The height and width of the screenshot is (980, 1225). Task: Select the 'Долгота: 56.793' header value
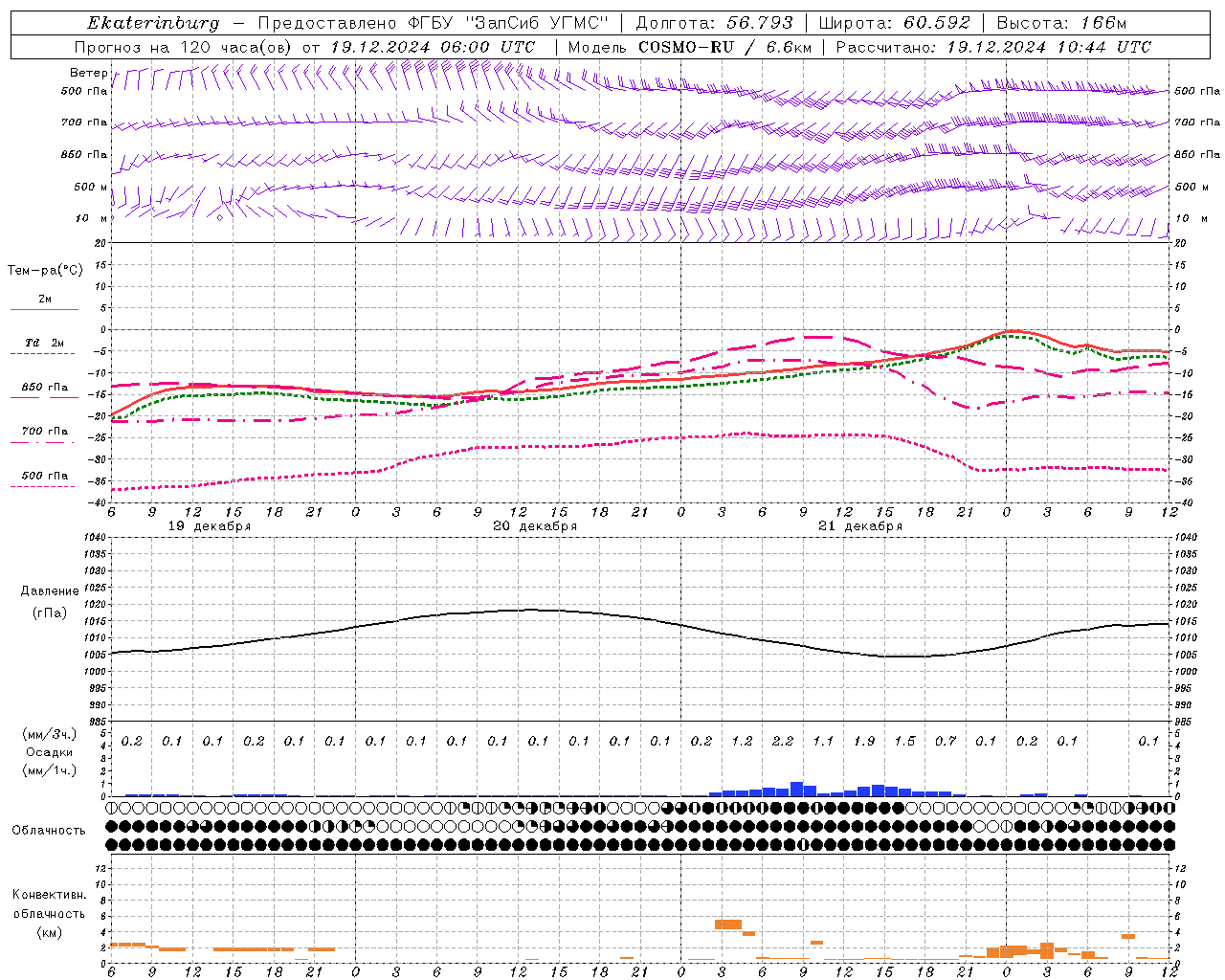tap(714, 23)
